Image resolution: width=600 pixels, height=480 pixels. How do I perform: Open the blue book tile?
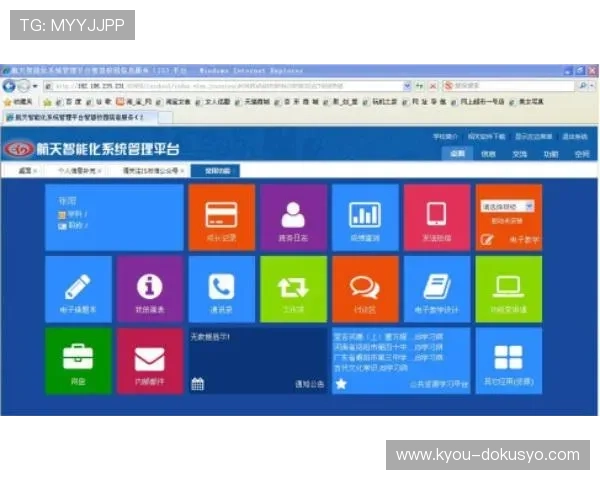point(437,289)
